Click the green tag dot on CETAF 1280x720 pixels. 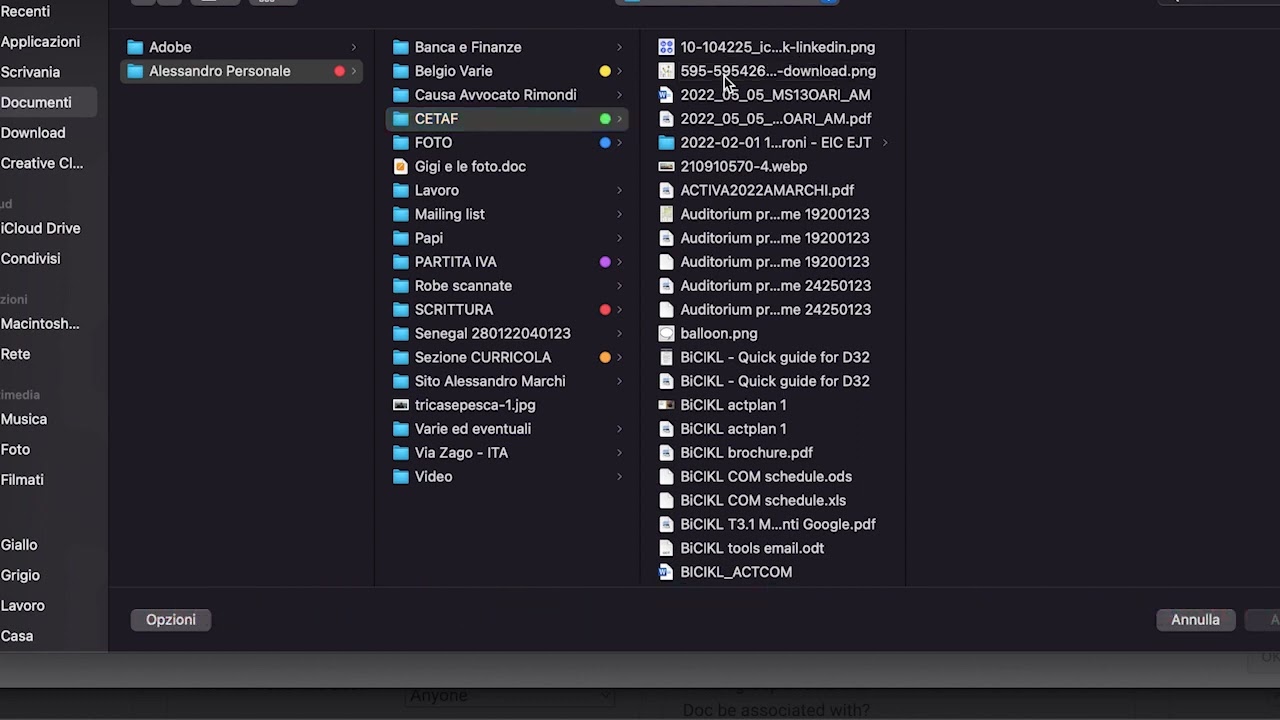[605, 119]
